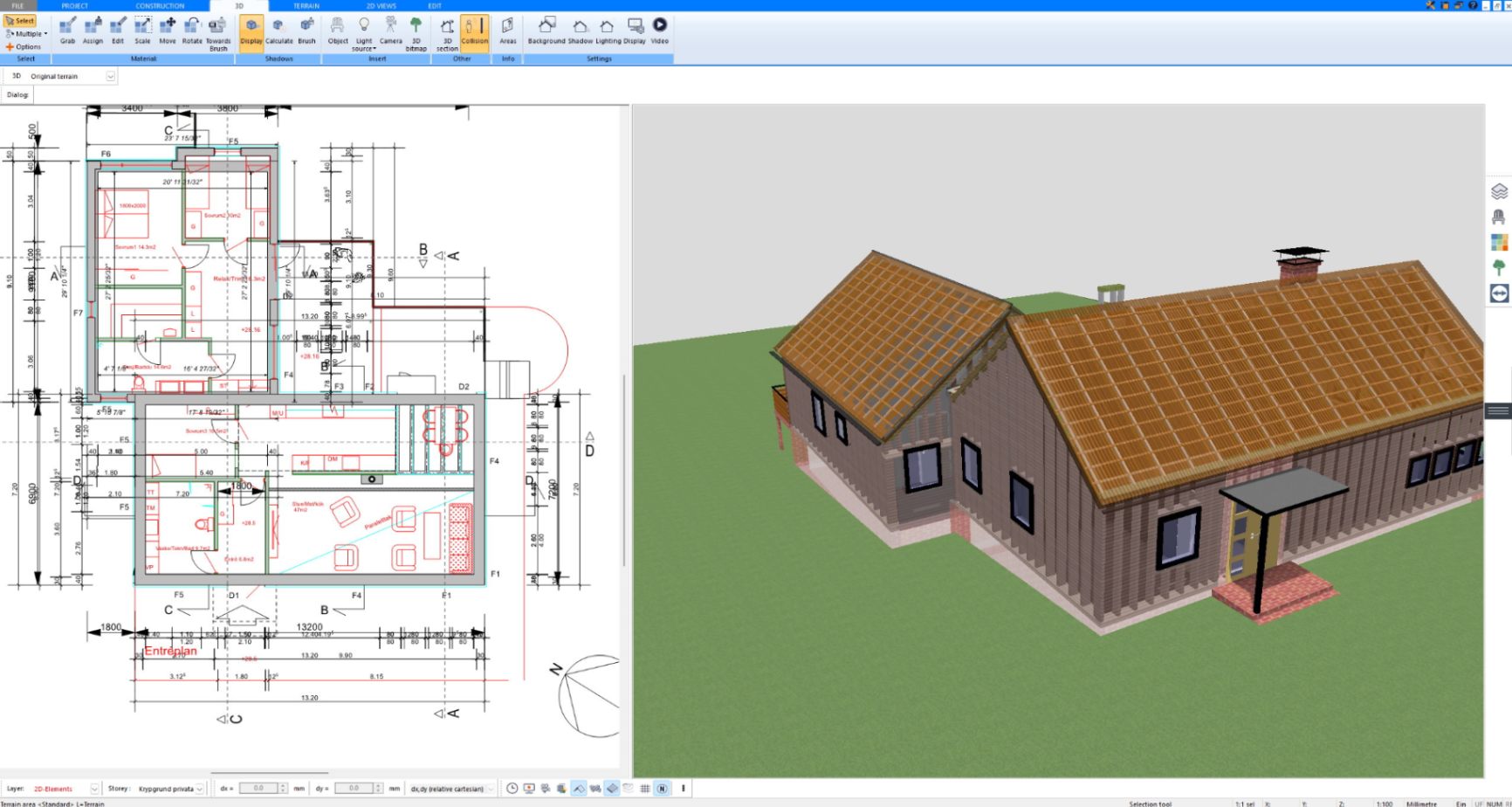Run the Calculate shadows tool
Screen dimensions: 1512x807
(279, 31)
